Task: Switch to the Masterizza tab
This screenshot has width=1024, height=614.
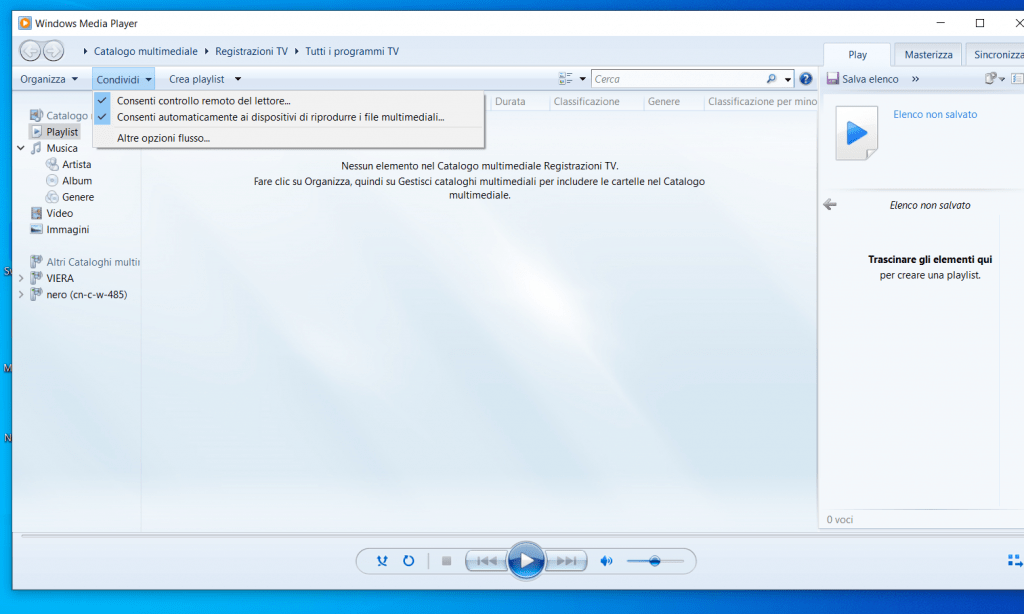Action: 928,55
